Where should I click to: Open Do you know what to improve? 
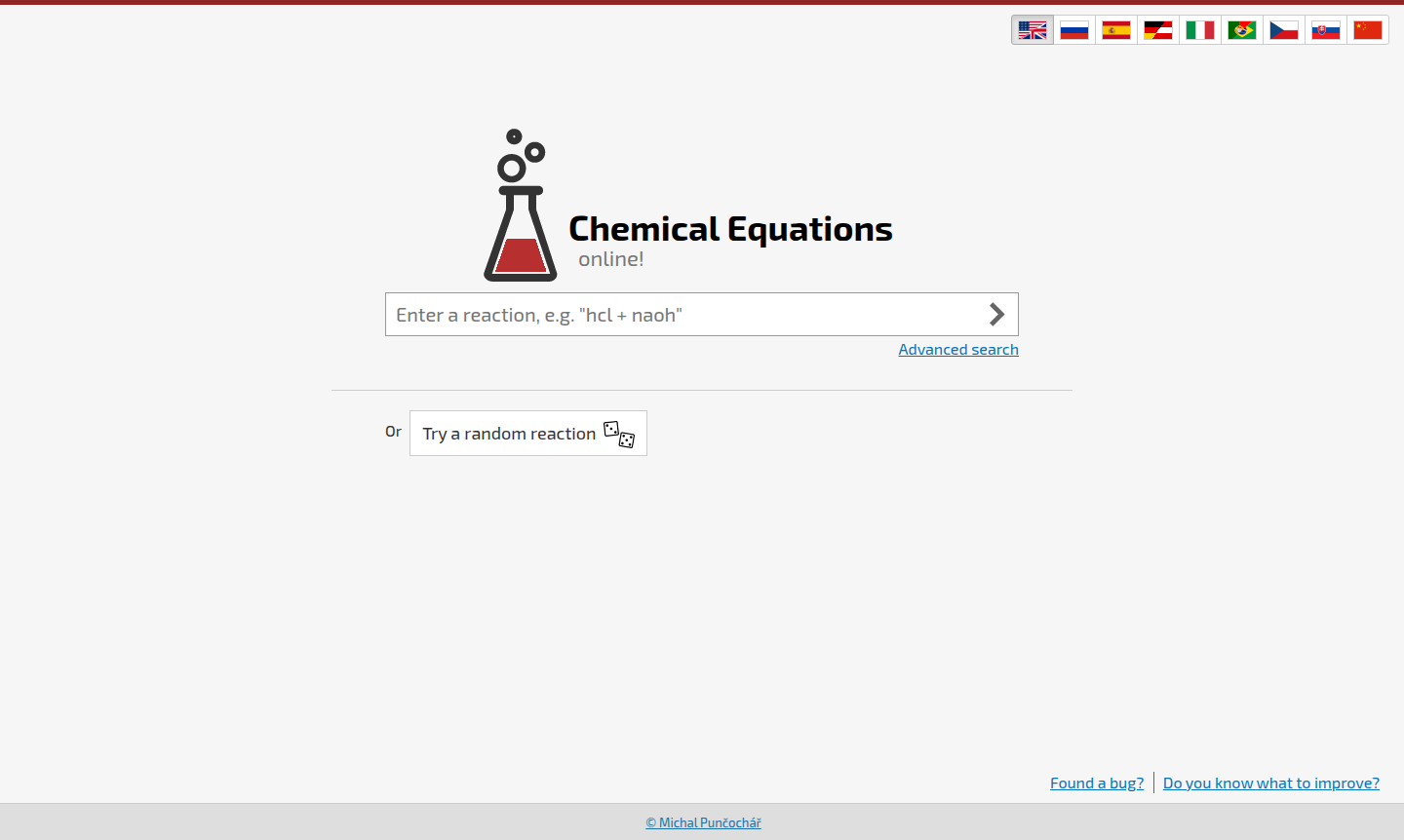(1270, 783)
